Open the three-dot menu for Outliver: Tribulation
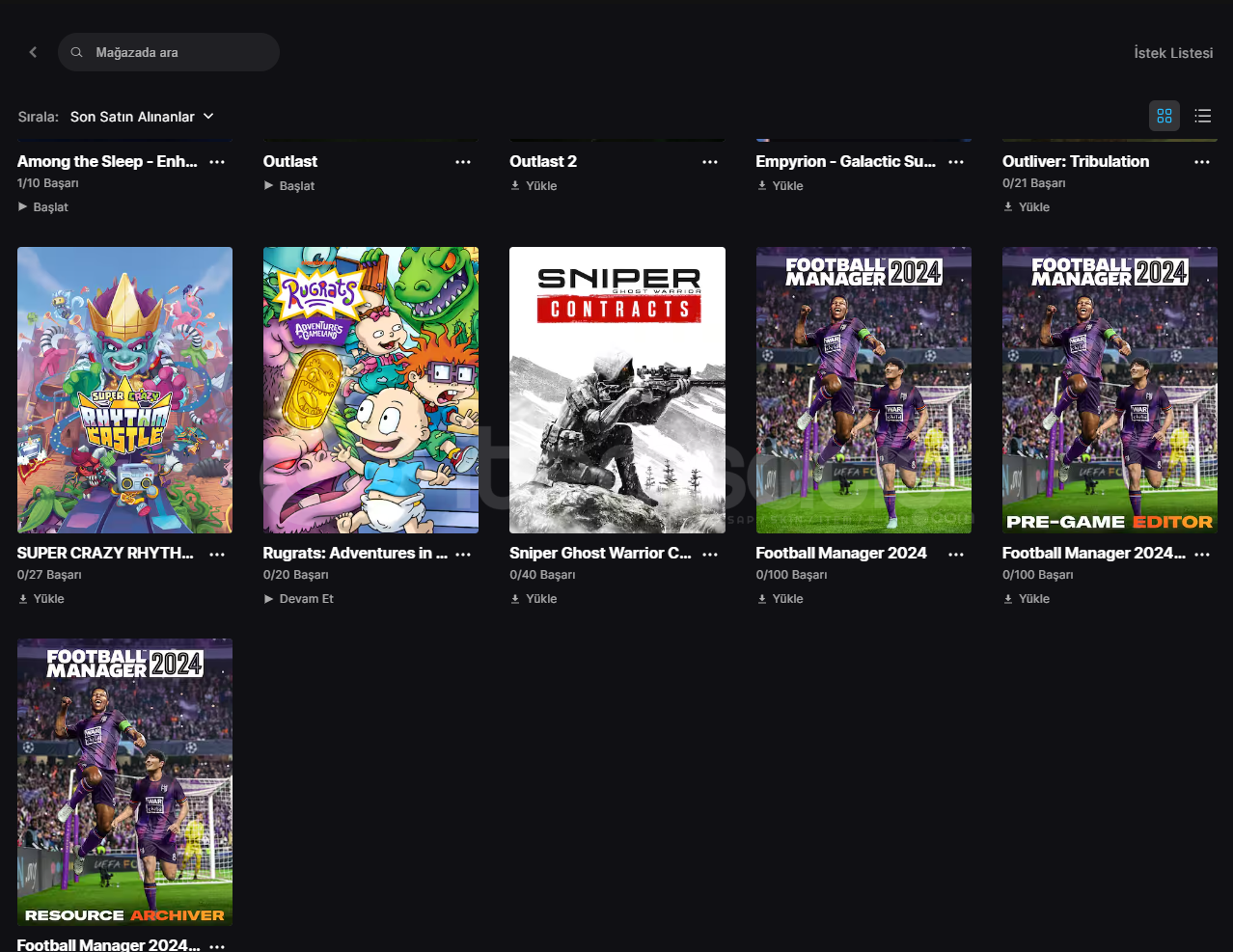 click(1202, 162)
